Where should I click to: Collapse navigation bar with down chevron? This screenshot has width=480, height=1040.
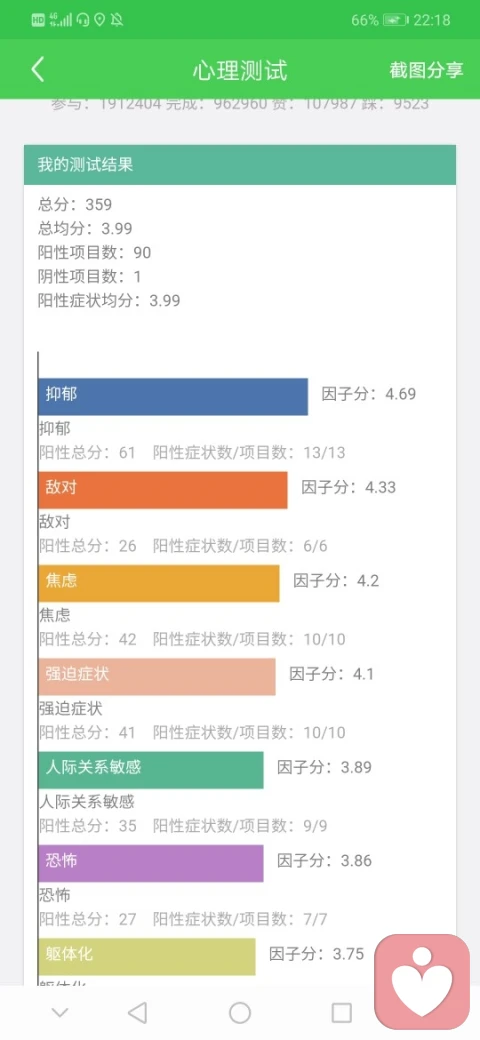[60, 1013]
